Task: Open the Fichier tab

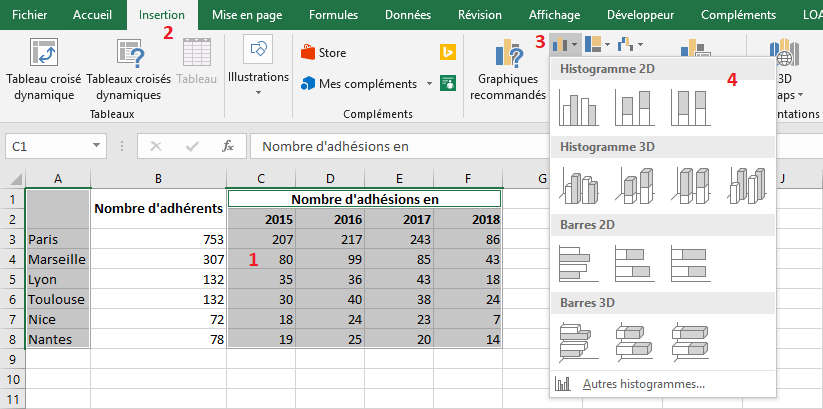Action: click(29, 15)
